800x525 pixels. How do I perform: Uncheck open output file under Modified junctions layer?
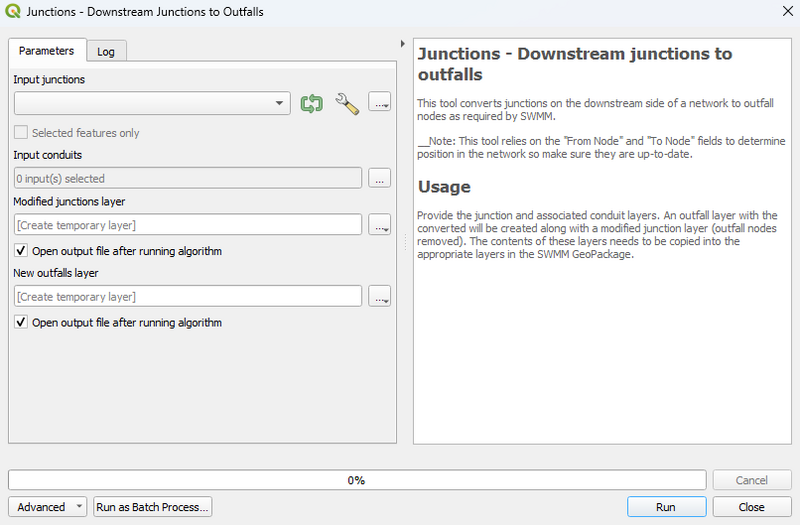click(21, 251)
